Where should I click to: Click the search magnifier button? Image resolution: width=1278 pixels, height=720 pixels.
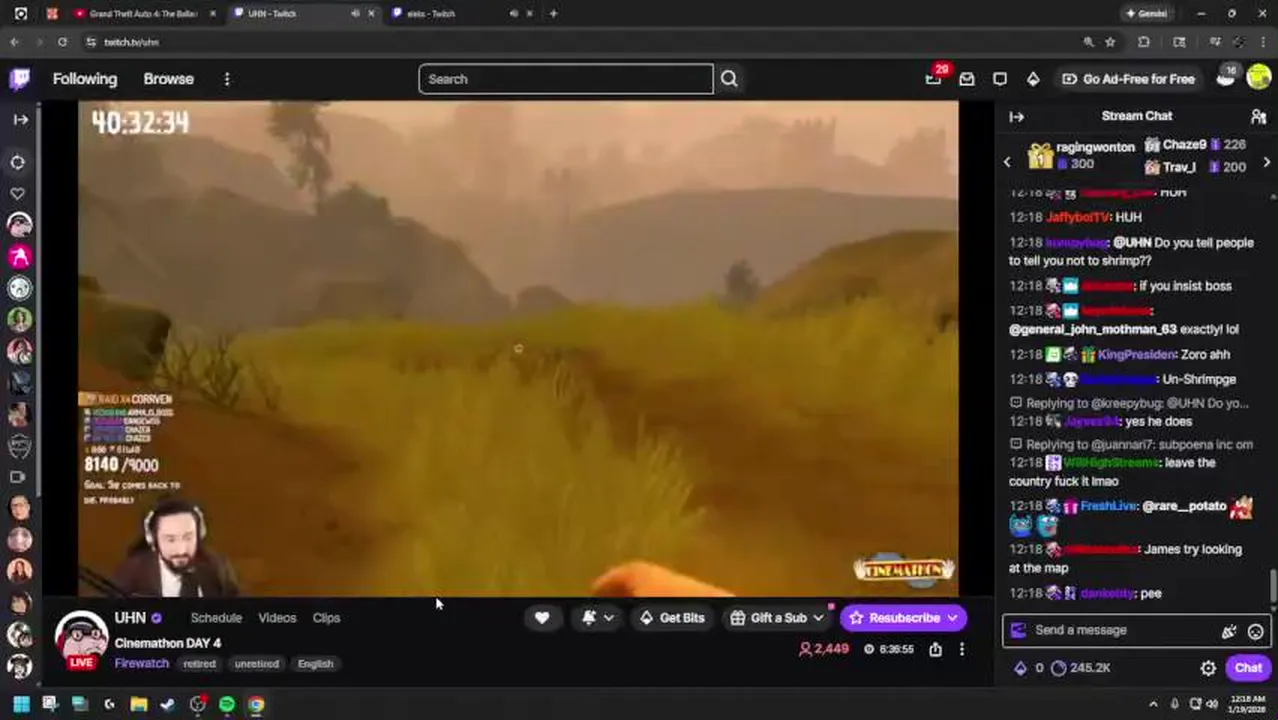pyautogui.click(x=729, y=79)
